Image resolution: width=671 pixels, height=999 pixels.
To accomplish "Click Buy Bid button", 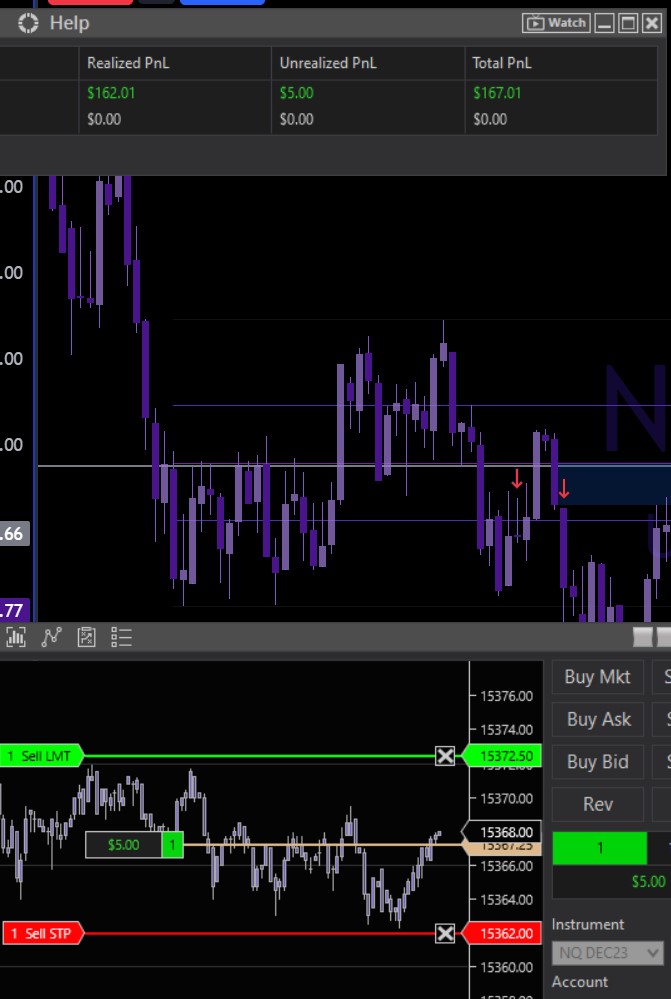I will pyautogui.click(x=598, y=762).
